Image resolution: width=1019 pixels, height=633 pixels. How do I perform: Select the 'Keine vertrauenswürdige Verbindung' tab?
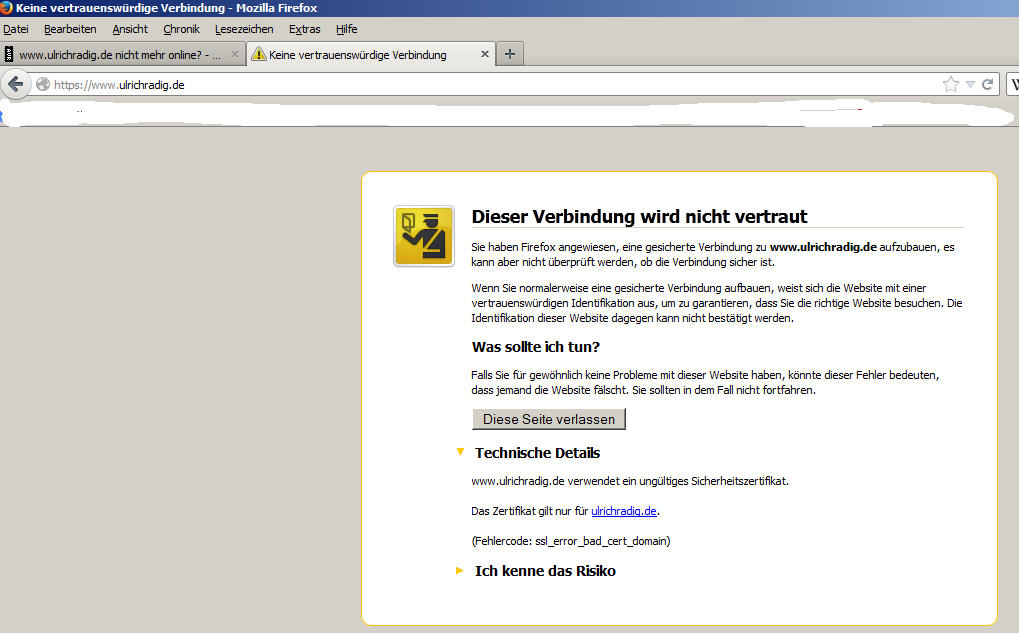[370, 55]
